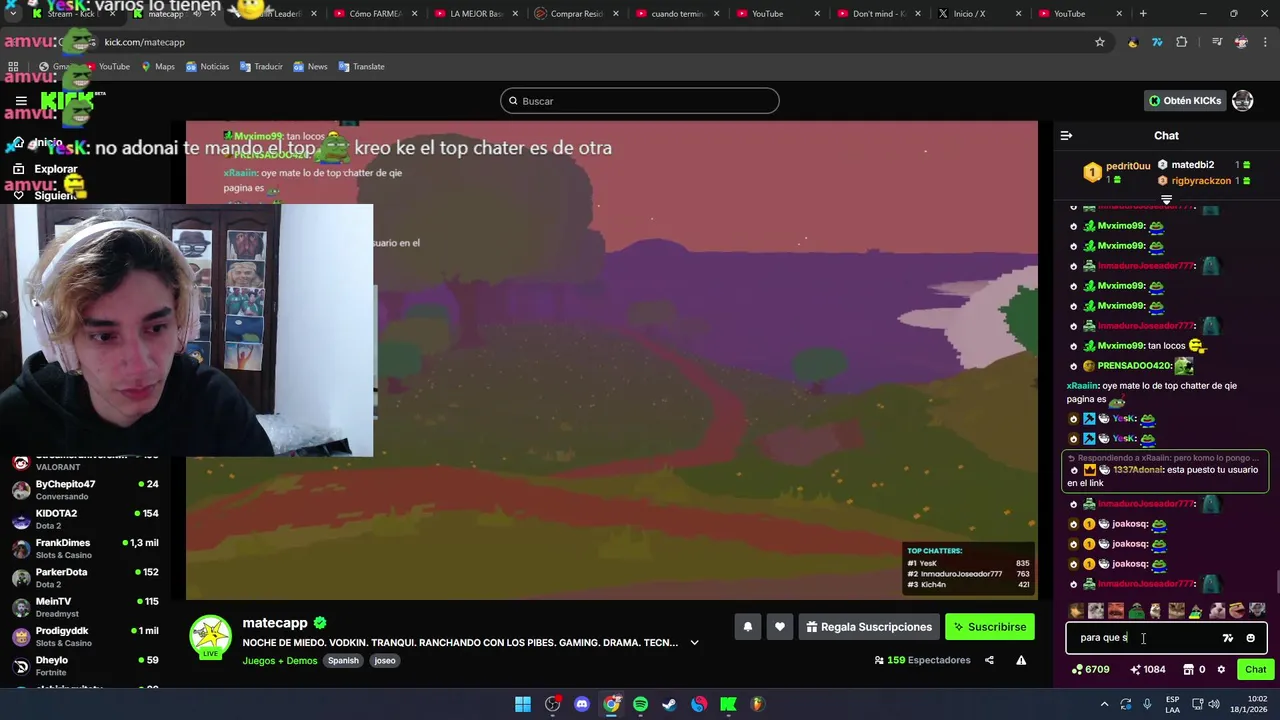Open Spotify from the taskbar

coord(640,704)
